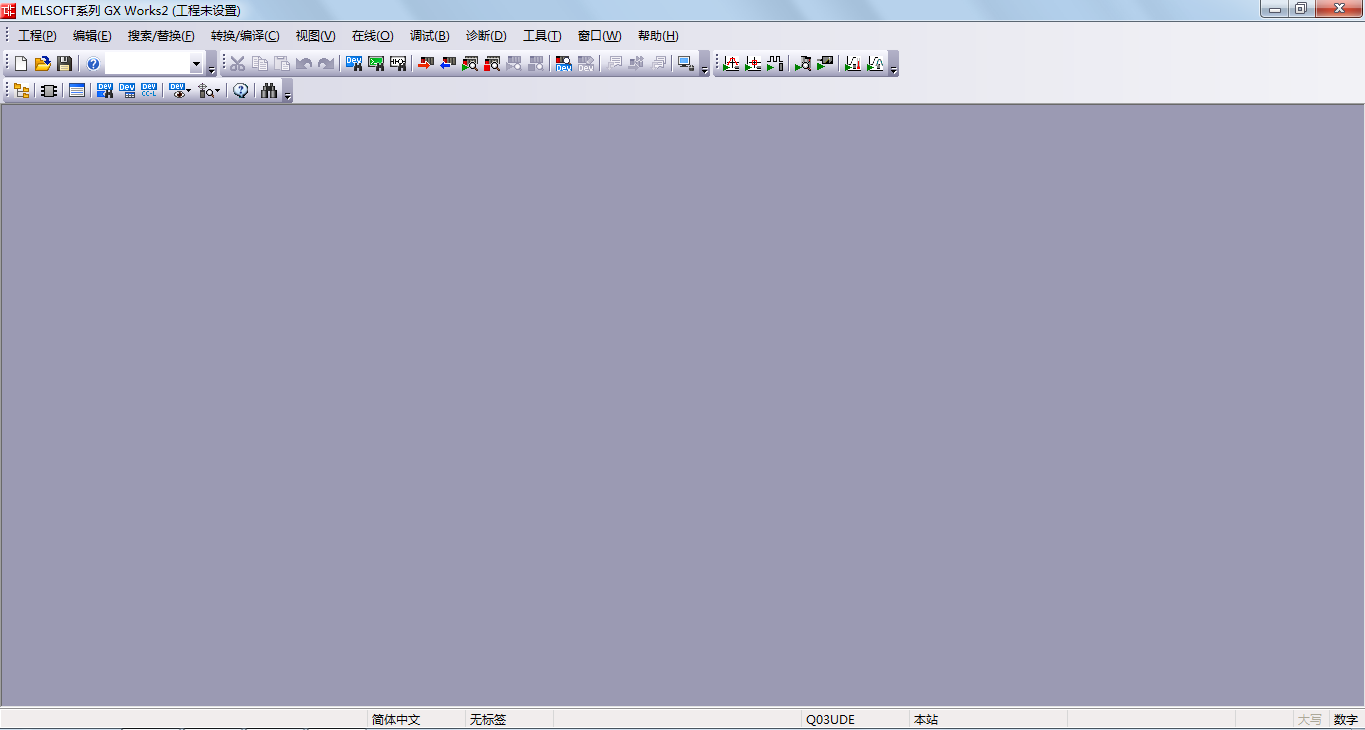Screen dimensions: 1365x730
Task: Open the combo box dropdown arrow in the toolbar
Action: pos(196,64)
